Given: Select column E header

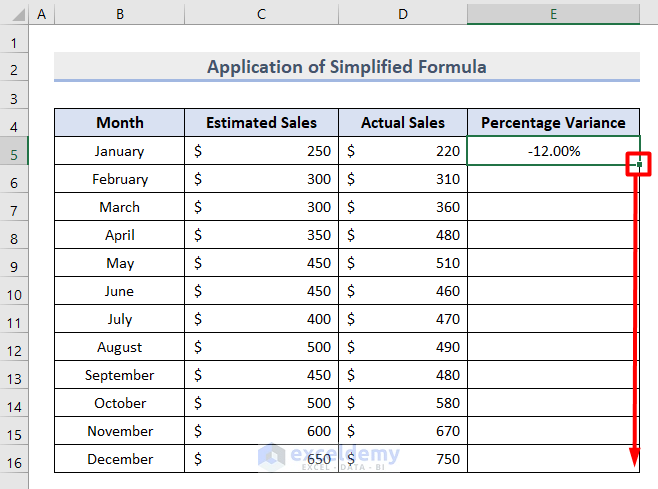Looking at the screenshot, I should pos(553,15).
